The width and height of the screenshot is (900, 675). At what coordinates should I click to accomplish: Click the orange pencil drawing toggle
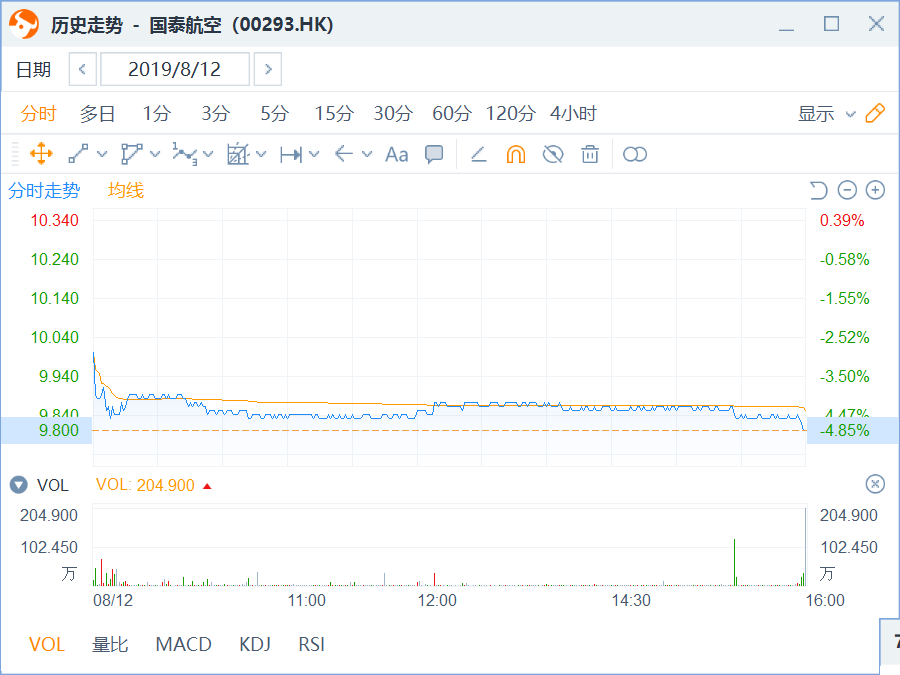(875, 113)
